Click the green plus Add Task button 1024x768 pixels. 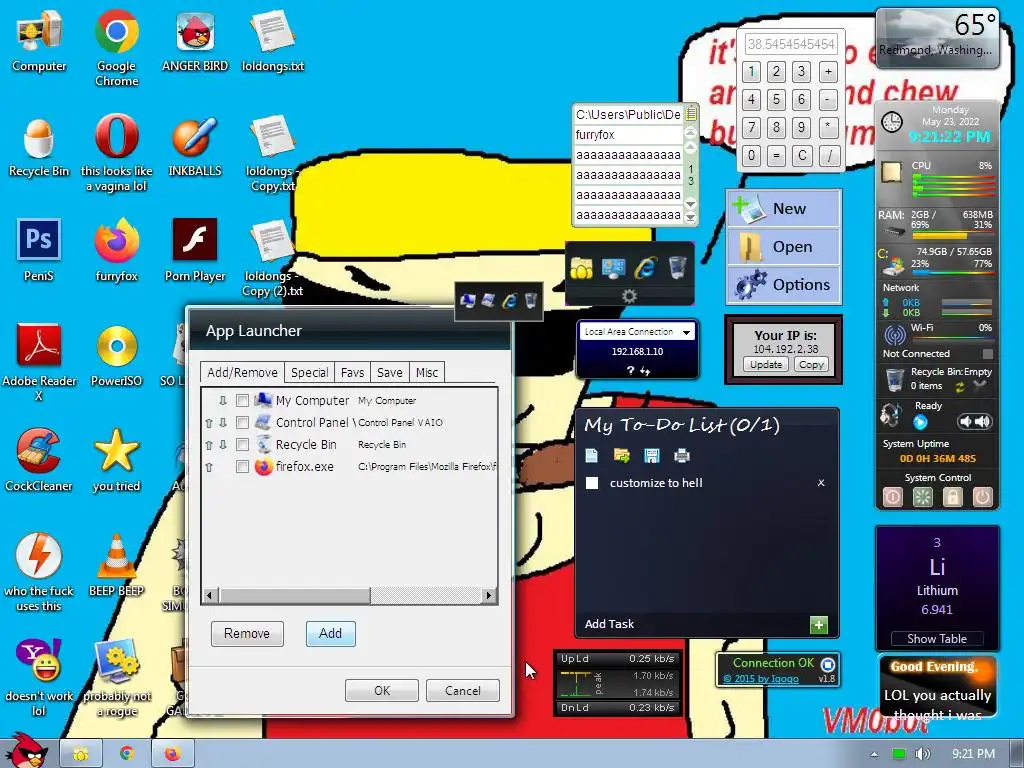(x=818, y=625)
